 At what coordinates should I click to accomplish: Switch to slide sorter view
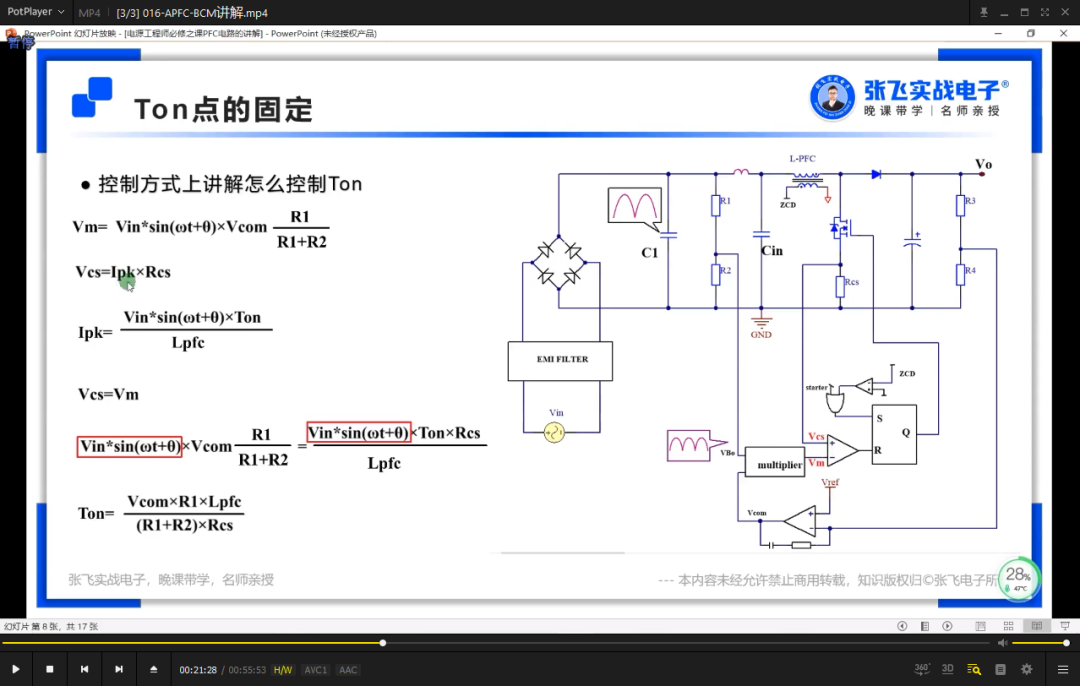pos(1008,626)
